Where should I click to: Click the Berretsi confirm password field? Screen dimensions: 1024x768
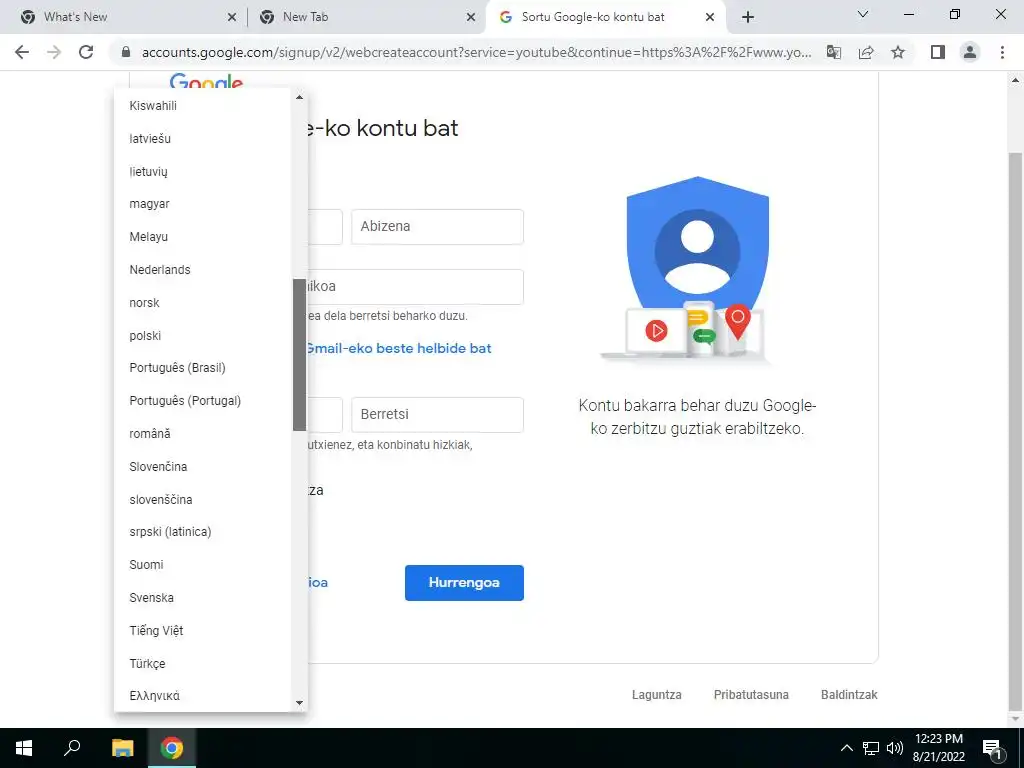coord(438,415)
